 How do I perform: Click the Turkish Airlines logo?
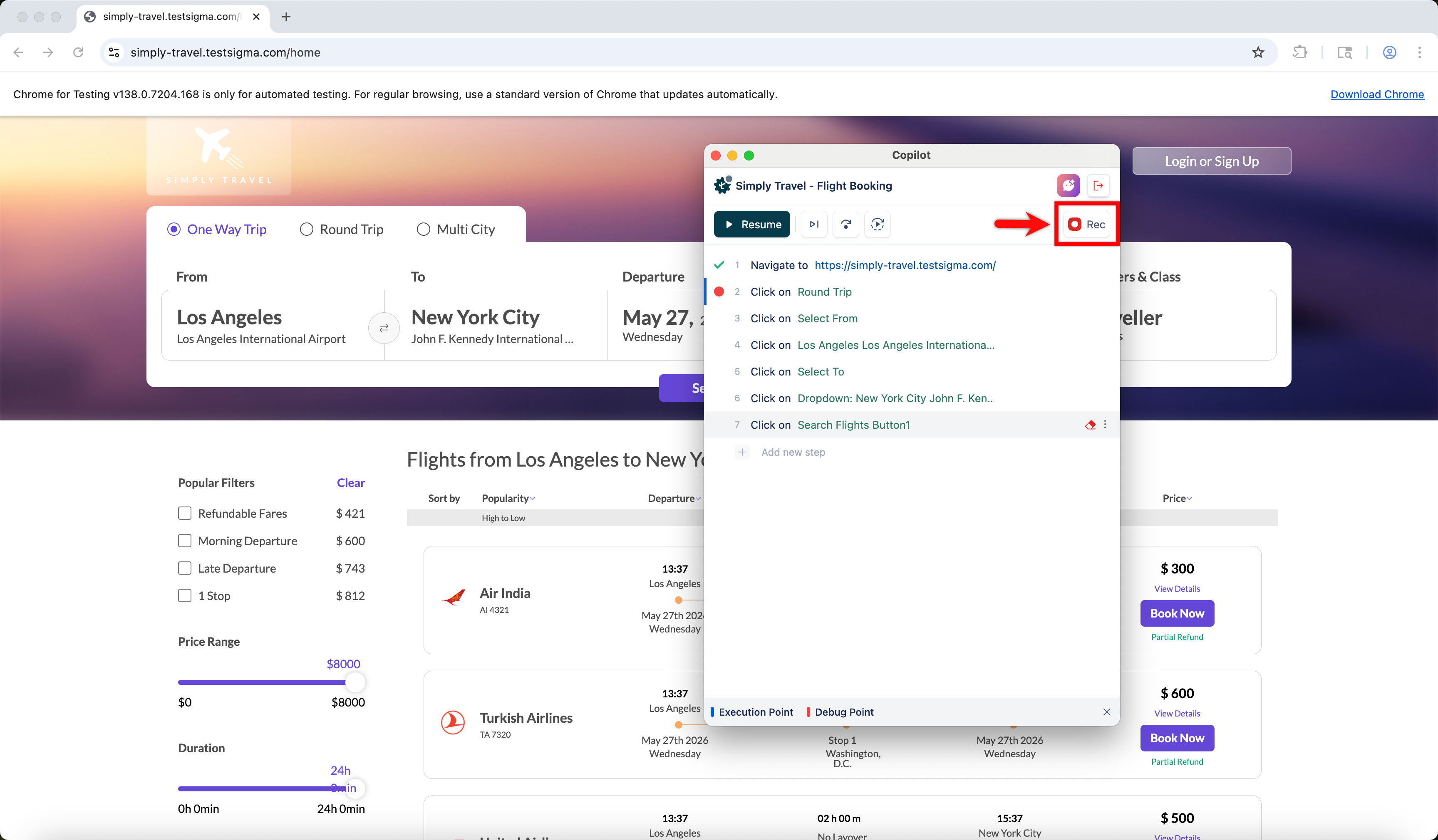tap(453, 723)
